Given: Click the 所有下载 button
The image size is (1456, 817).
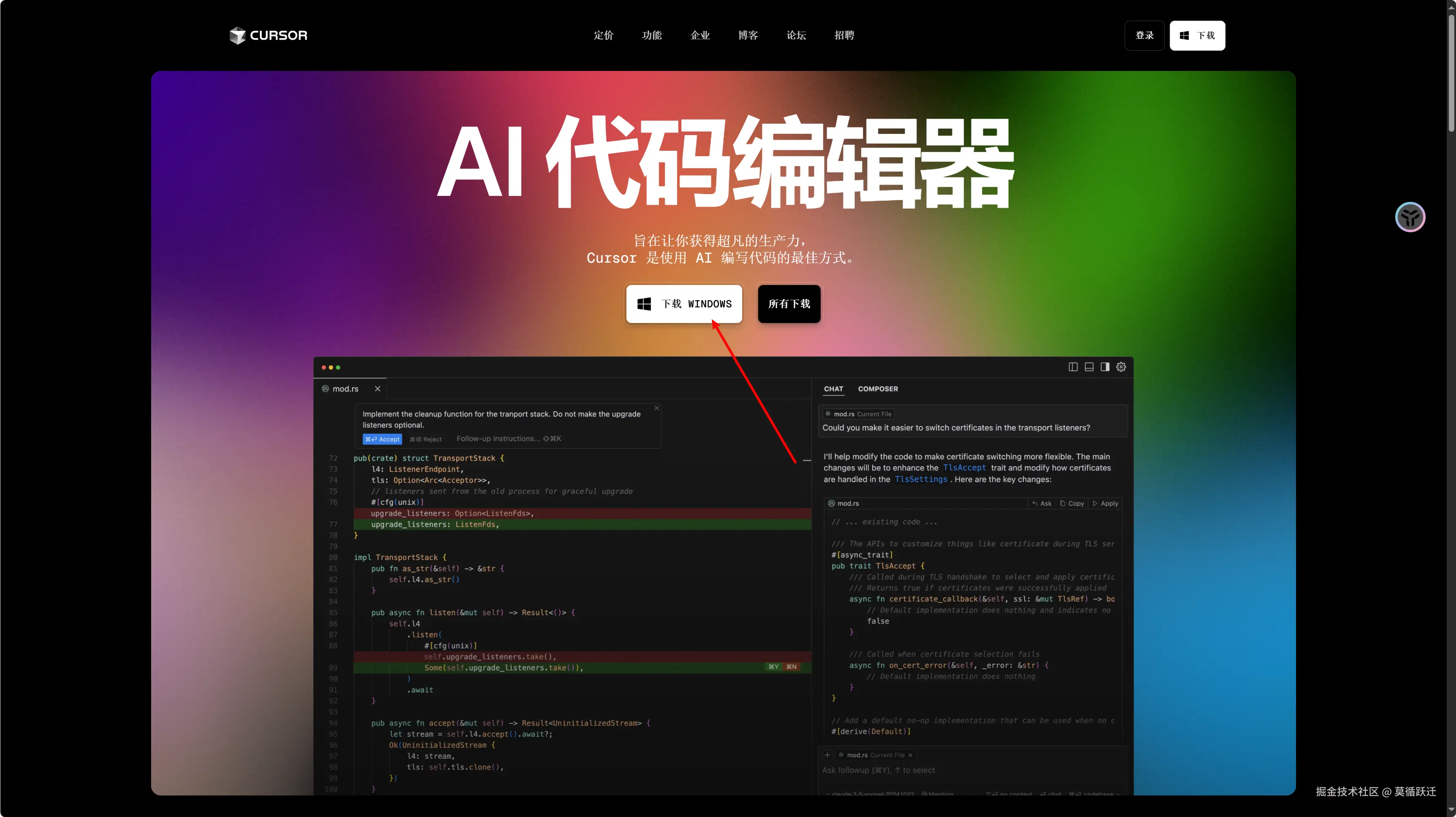Looking at the screenshot, I should coord(789,304).
